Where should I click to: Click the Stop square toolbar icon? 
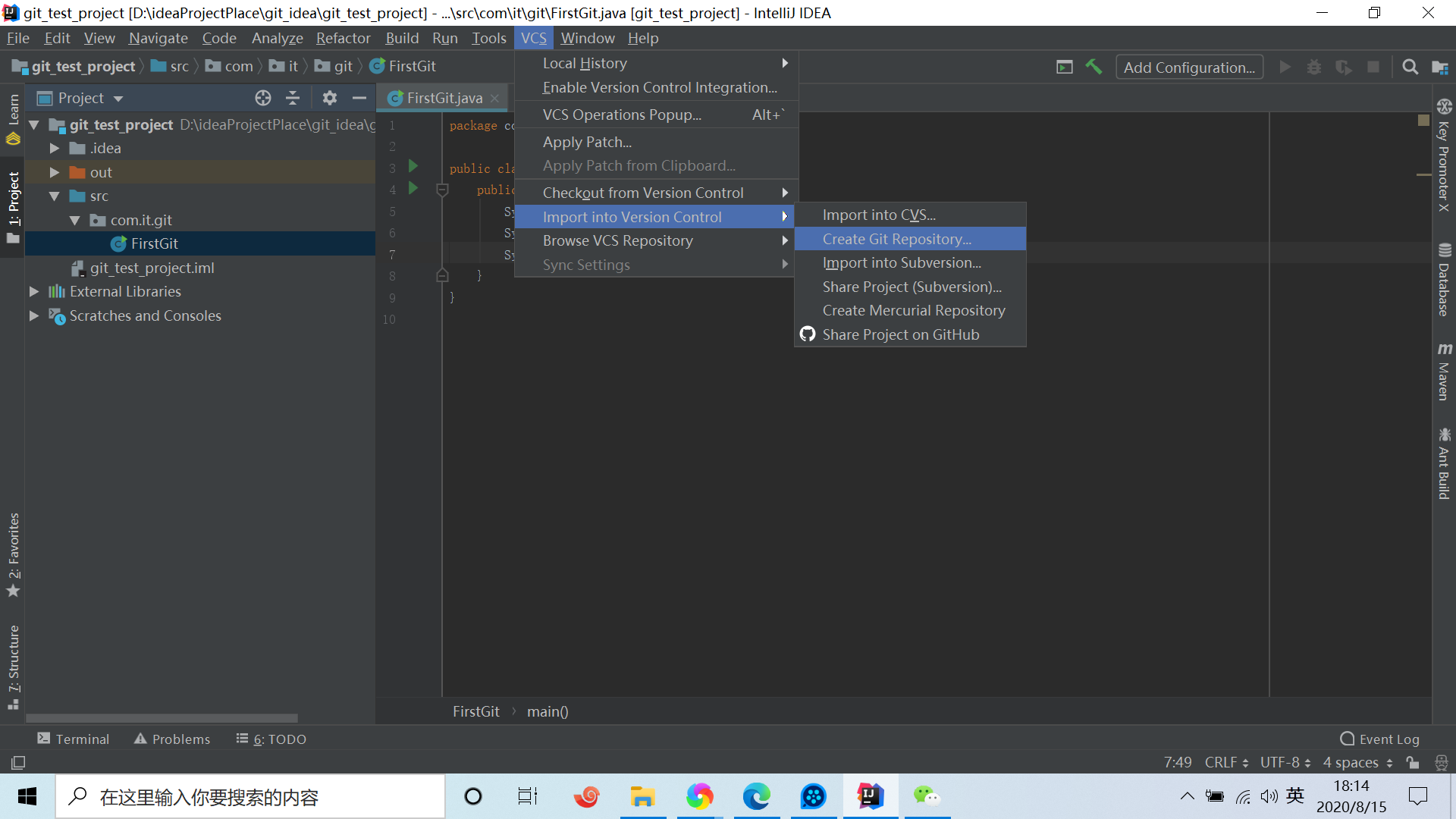click(x=1373, y=67)
